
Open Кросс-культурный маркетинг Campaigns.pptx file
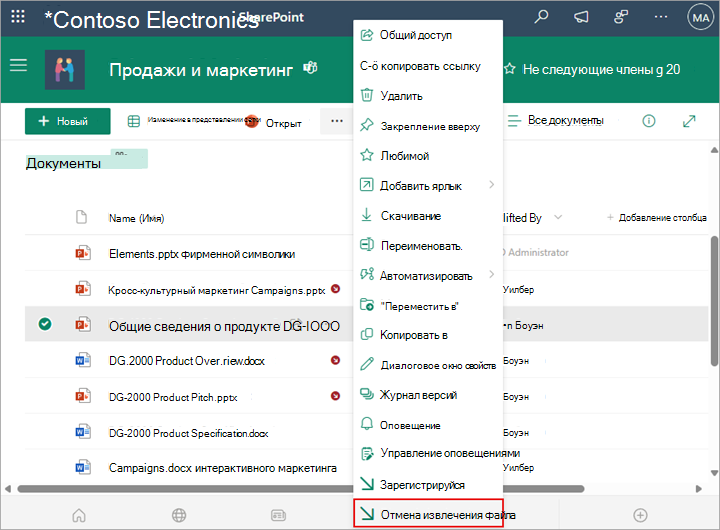(216, 290)
